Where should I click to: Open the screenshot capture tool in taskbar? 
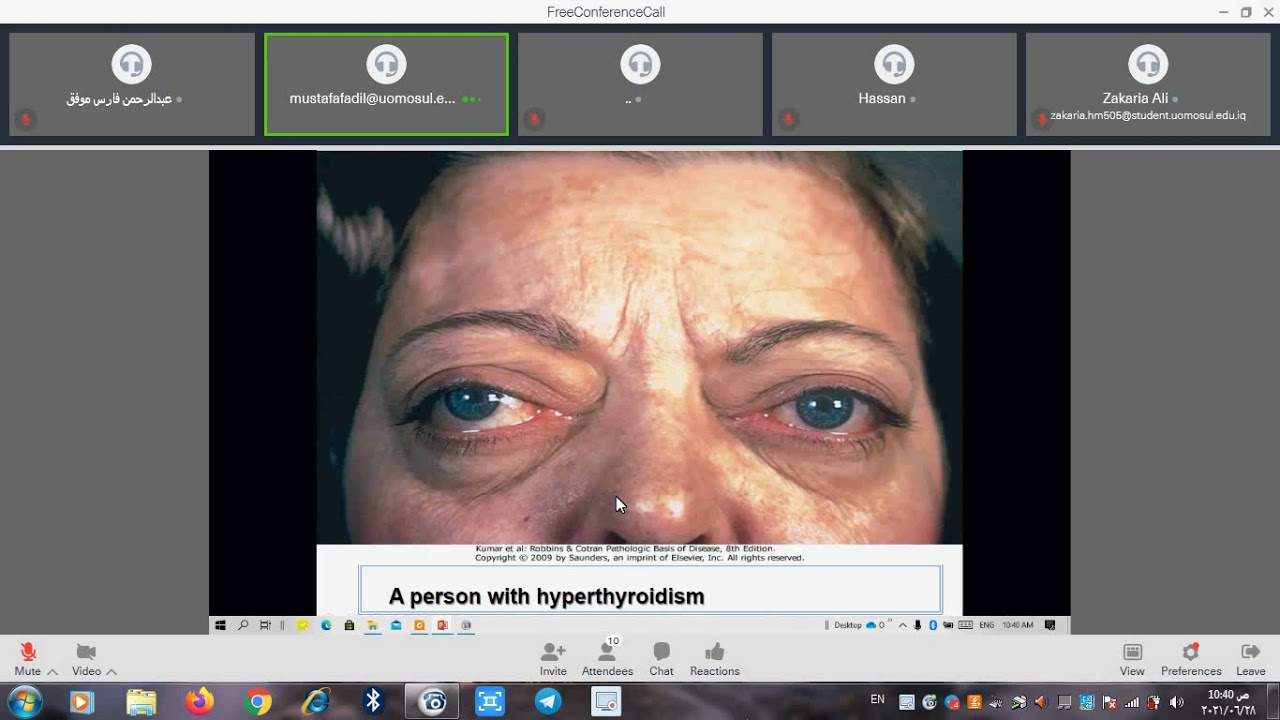click(x=490, y=702)
